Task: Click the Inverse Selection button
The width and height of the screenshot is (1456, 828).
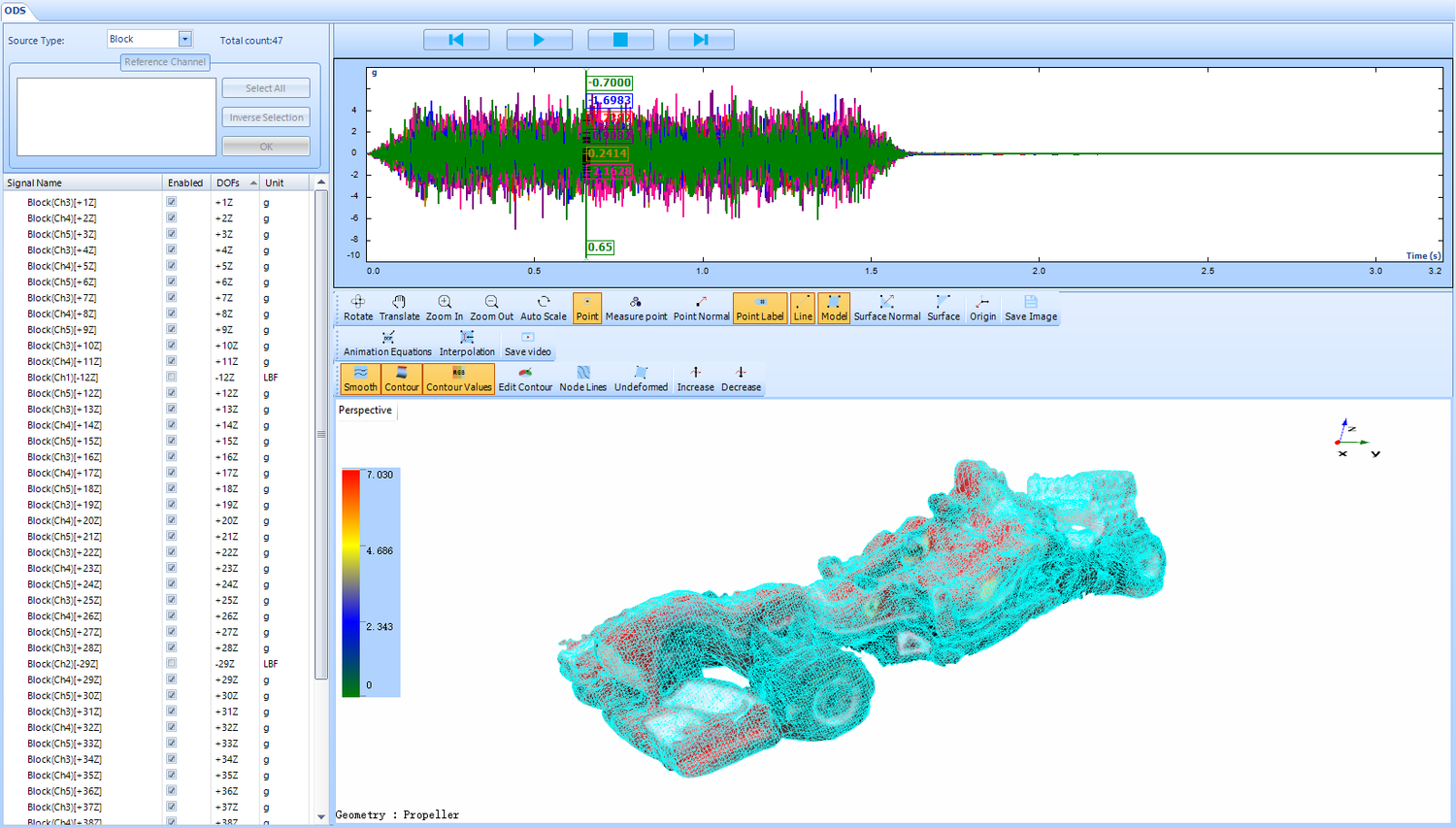Action: point(265,116)
